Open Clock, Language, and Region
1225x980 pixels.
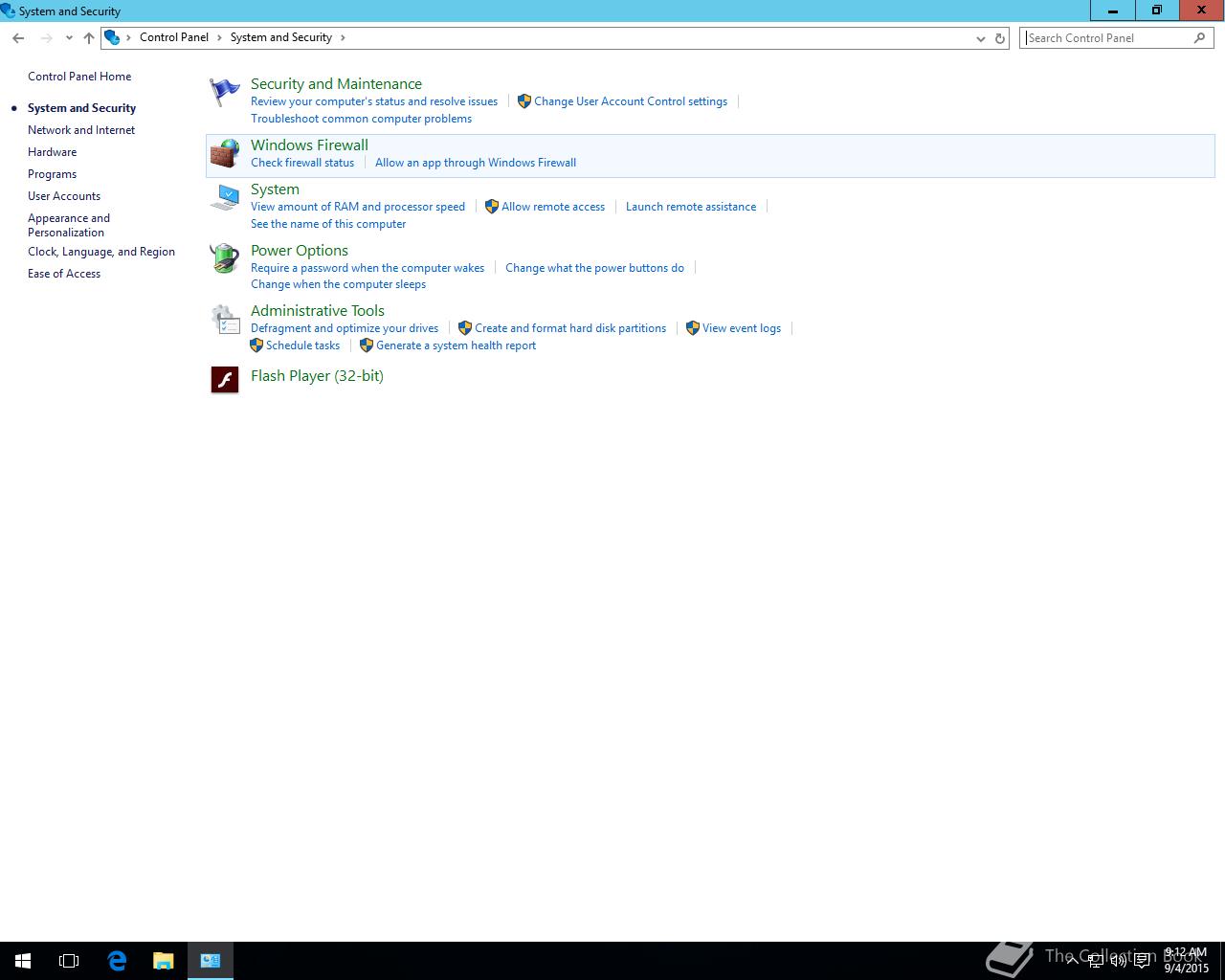point(101,252)
